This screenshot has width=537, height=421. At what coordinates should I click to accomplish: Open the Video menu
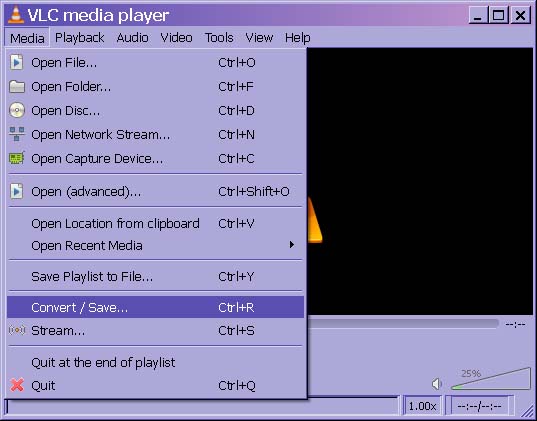[x=176, y=38]
